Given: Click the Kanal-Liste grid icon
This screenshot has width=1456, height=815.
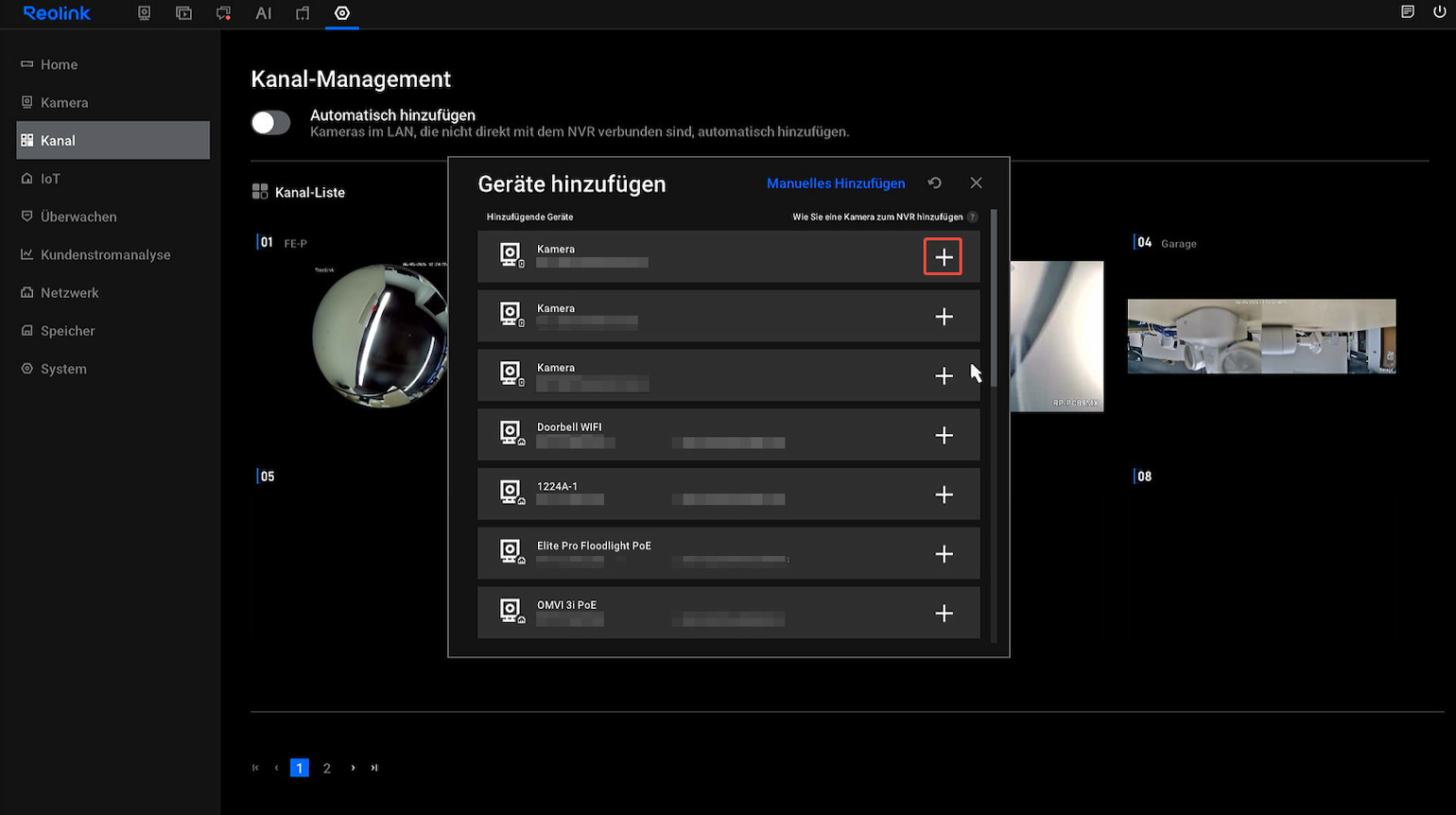Looking at the screenshot, I should (260, 192).
